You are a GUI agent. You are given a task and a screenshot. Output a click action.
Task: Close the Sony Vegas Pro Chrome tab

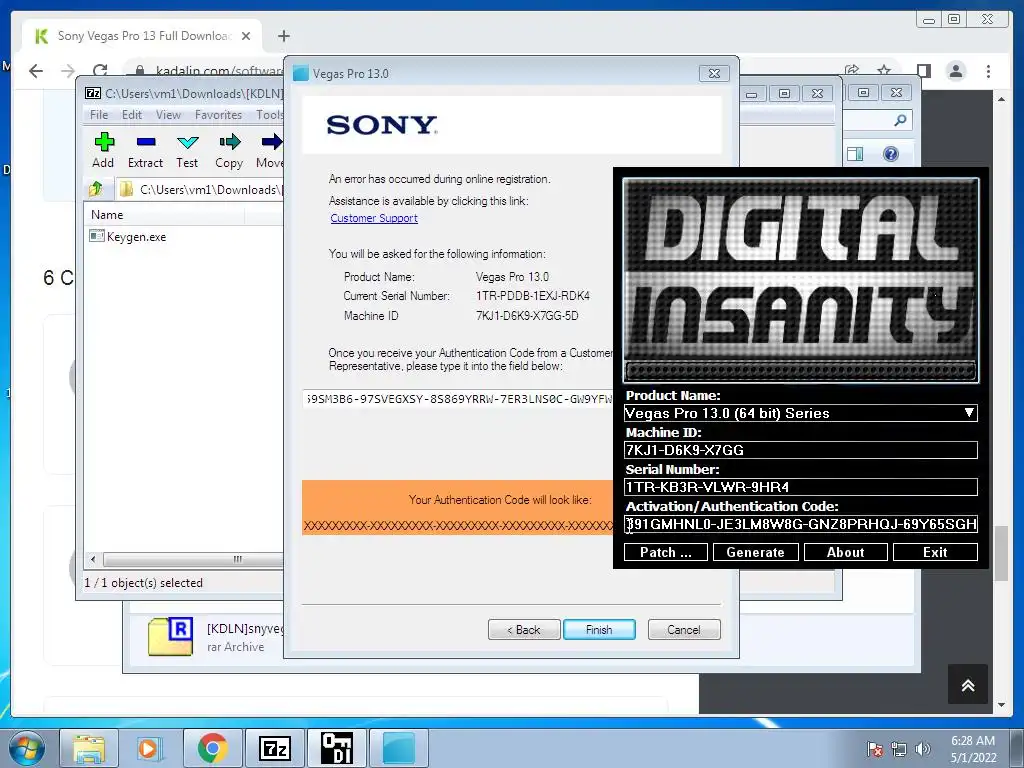246,36
